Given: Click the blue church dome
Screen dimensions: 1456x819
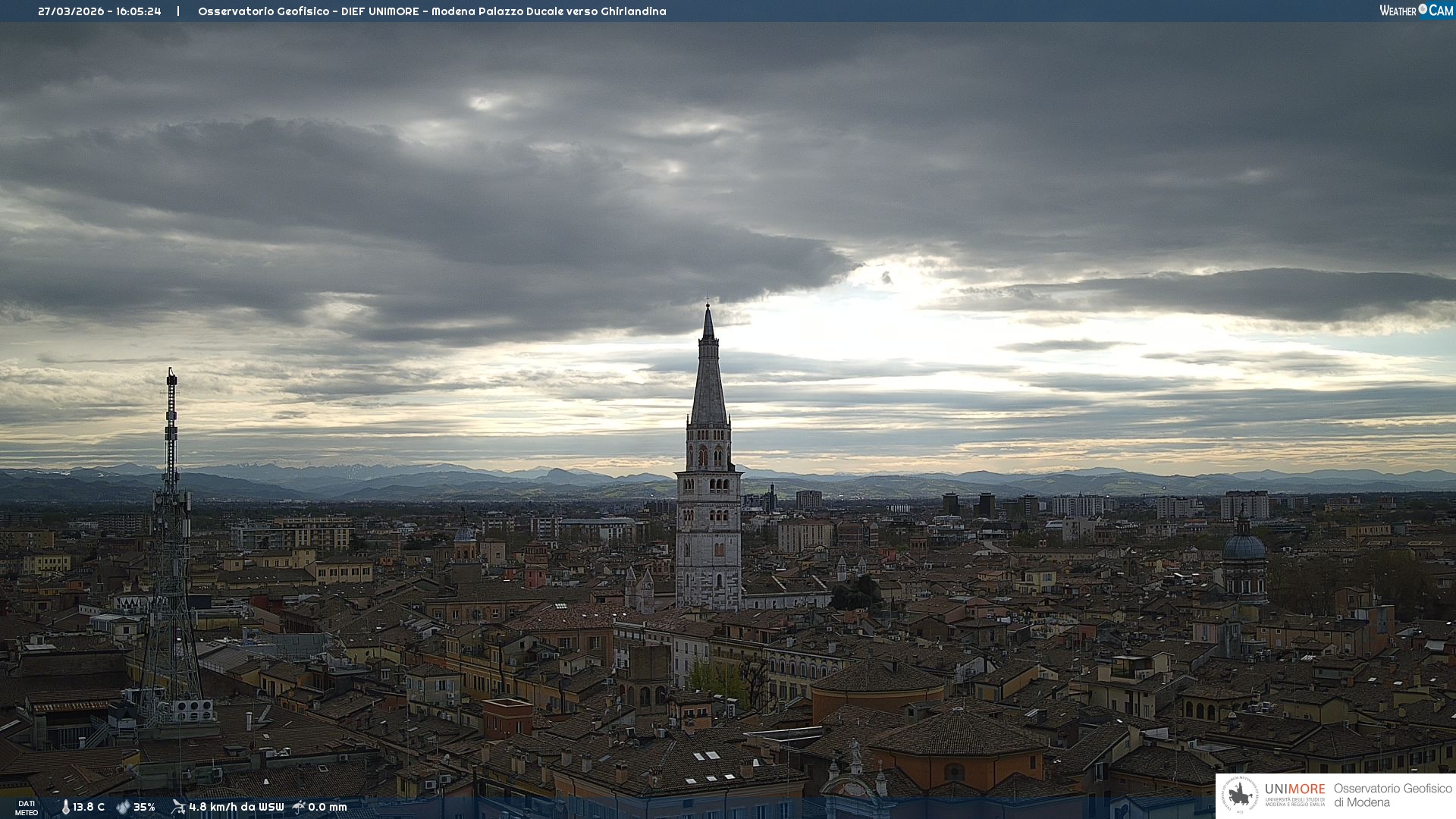Looking at the screenshot, I should click(1244, 546).
